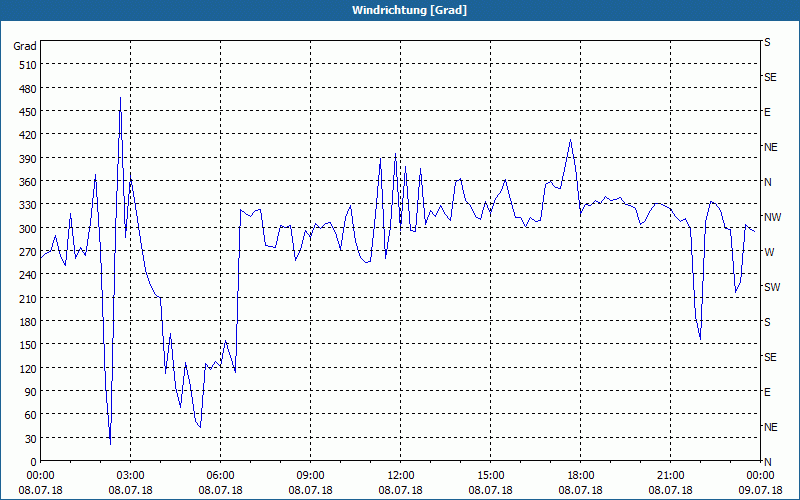Choose the 18:00 time tick label
Viewport: 800px width, 500px height.
tap(580, 476)
